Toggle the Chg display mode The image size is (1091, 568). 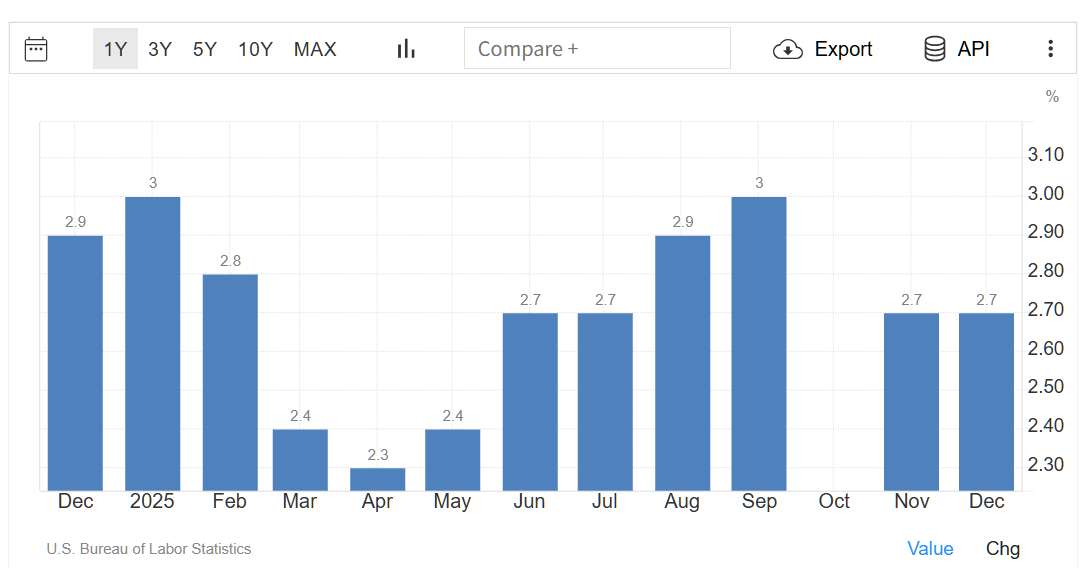click(1003, 548)
